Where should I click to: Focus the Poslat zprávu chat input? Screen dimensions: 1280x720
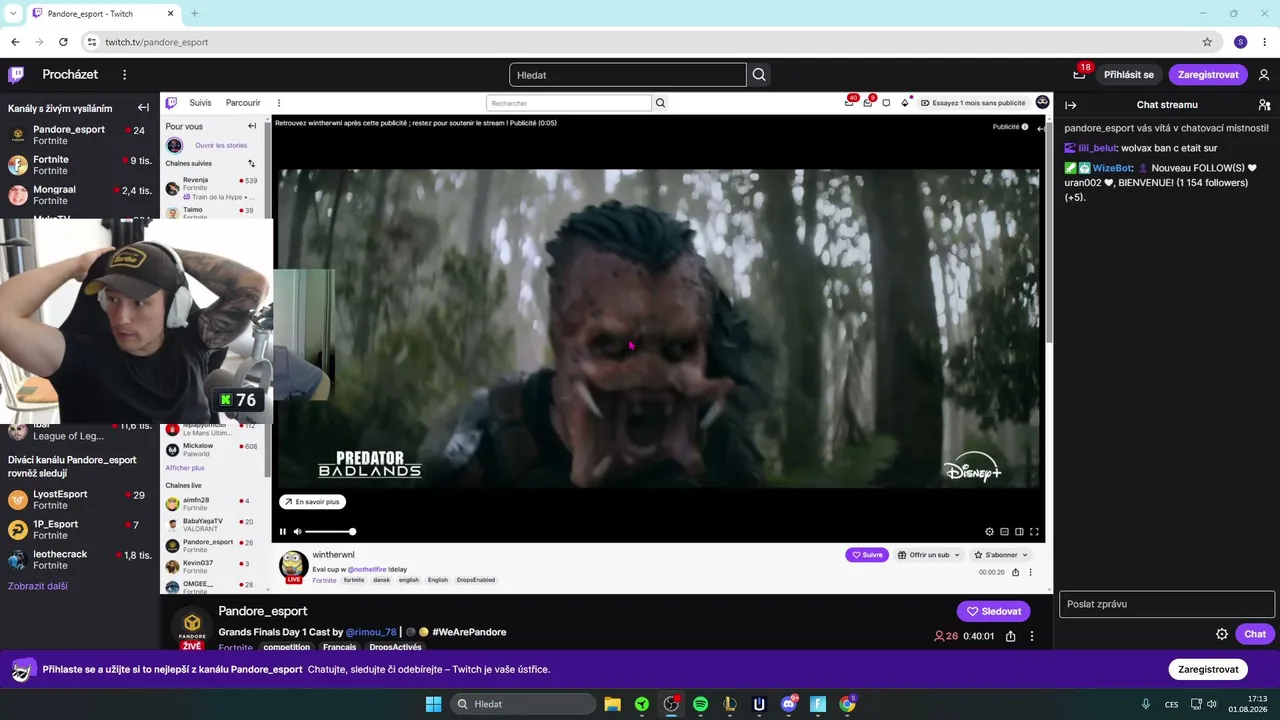pos(1167,604)
